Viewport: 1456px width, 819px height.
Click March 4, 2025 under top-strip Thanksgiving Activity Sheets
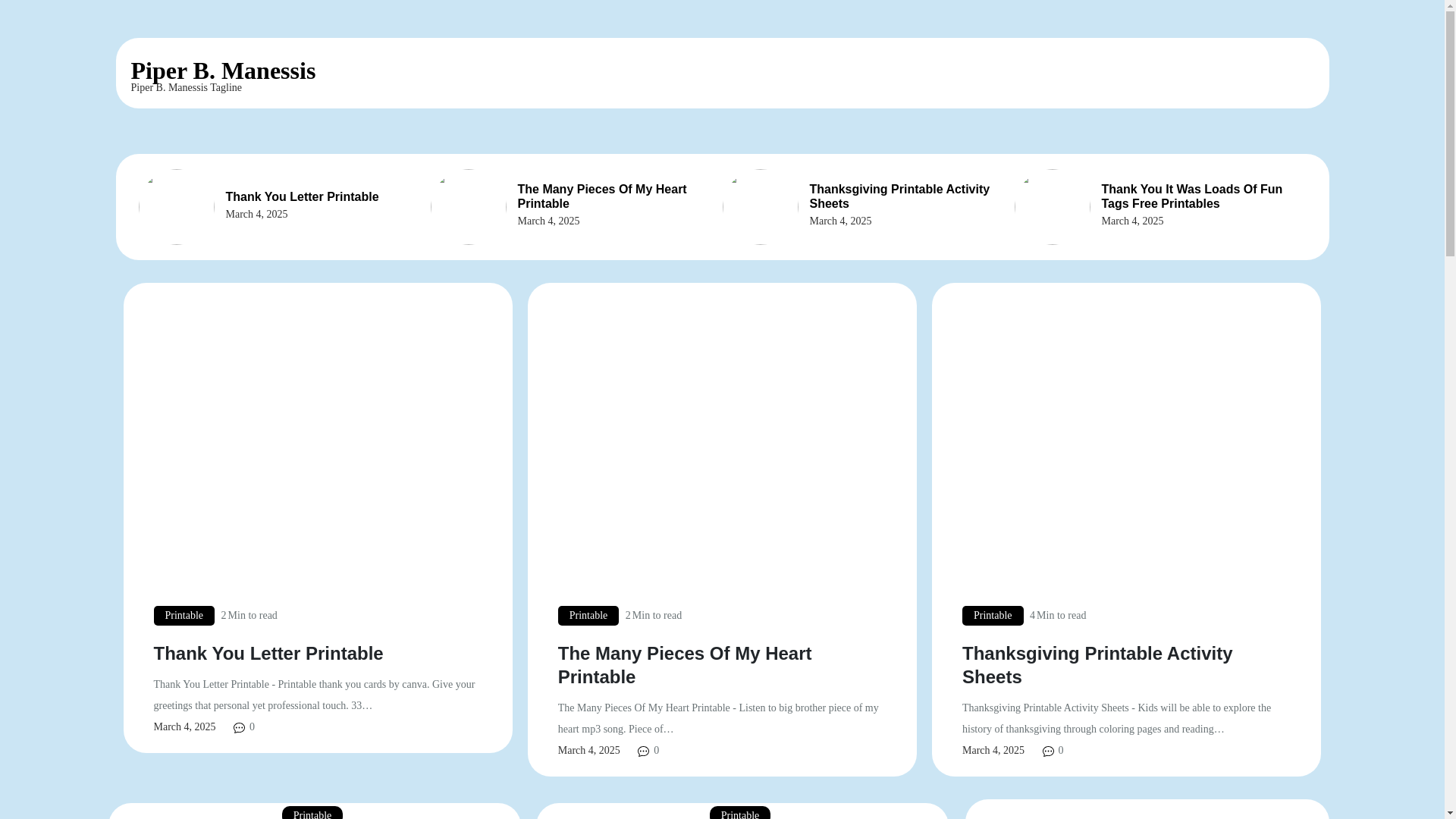[x=840, y=221]
